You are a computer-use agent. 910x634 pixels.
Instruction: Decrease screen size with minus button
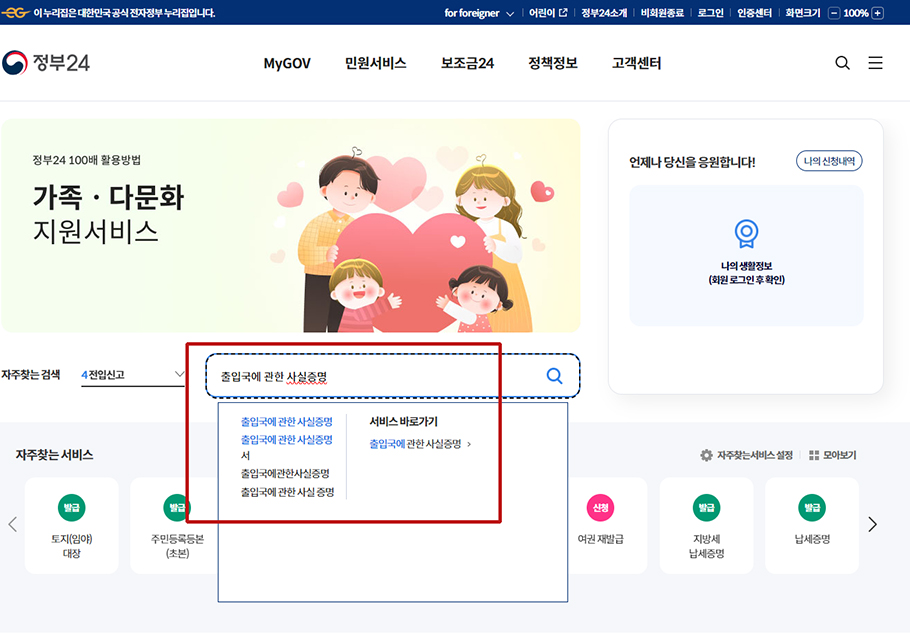point(833,13)
